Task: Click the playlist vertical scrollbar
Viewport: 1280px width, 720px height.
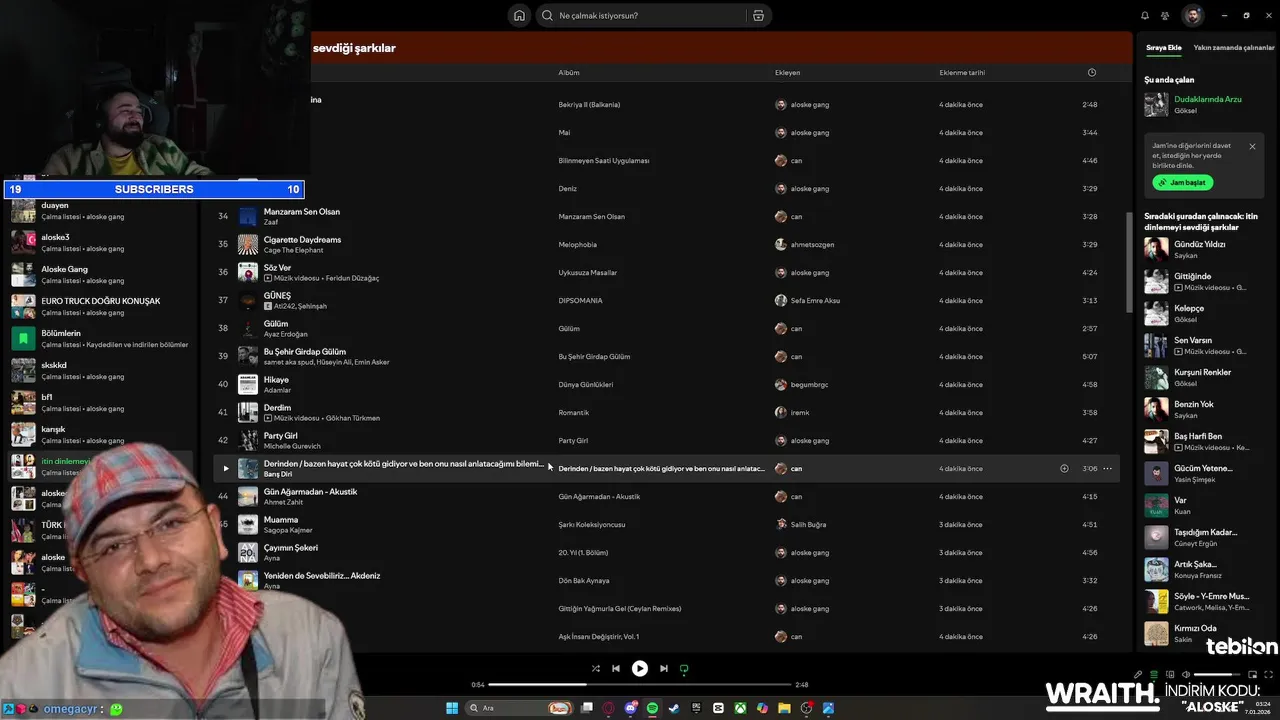Action: [x=1130, y=262]
